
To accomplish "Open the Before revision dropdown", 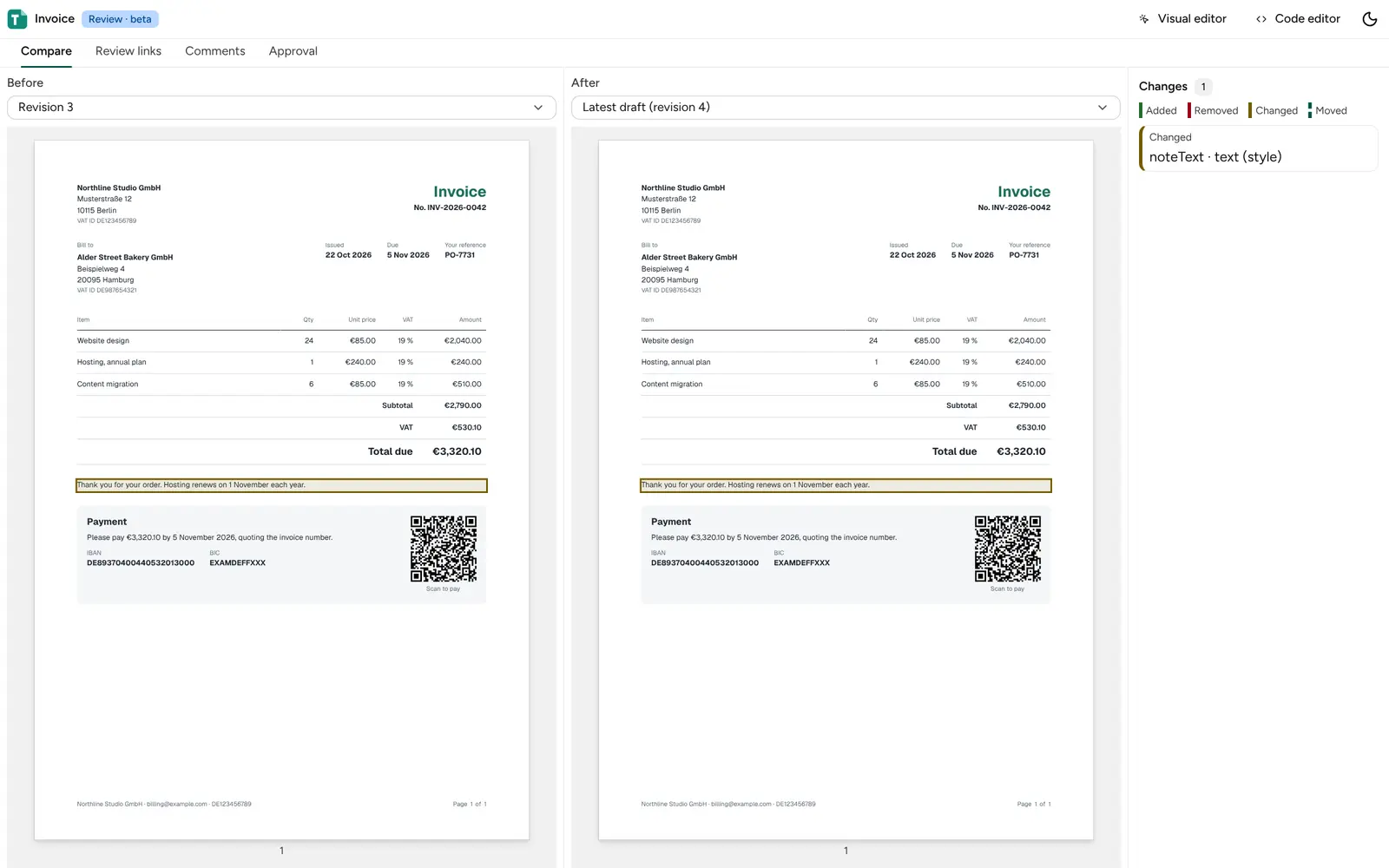I will click(281, 108).
